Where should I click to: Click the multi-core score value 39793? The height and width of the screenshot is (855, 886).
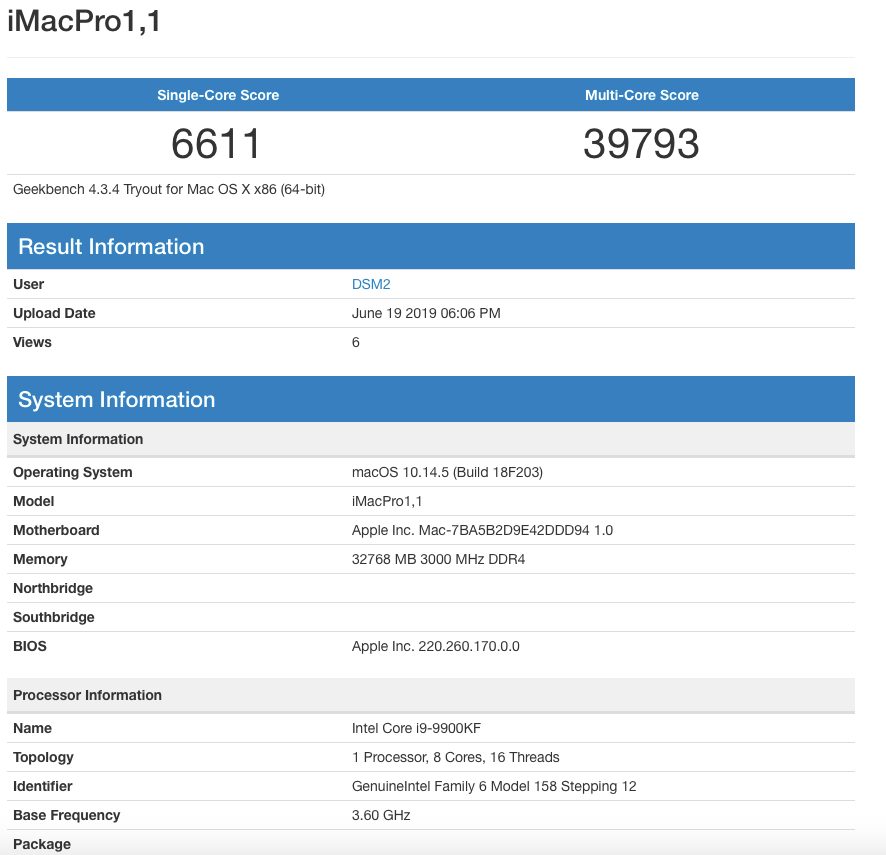click(641, 144)
